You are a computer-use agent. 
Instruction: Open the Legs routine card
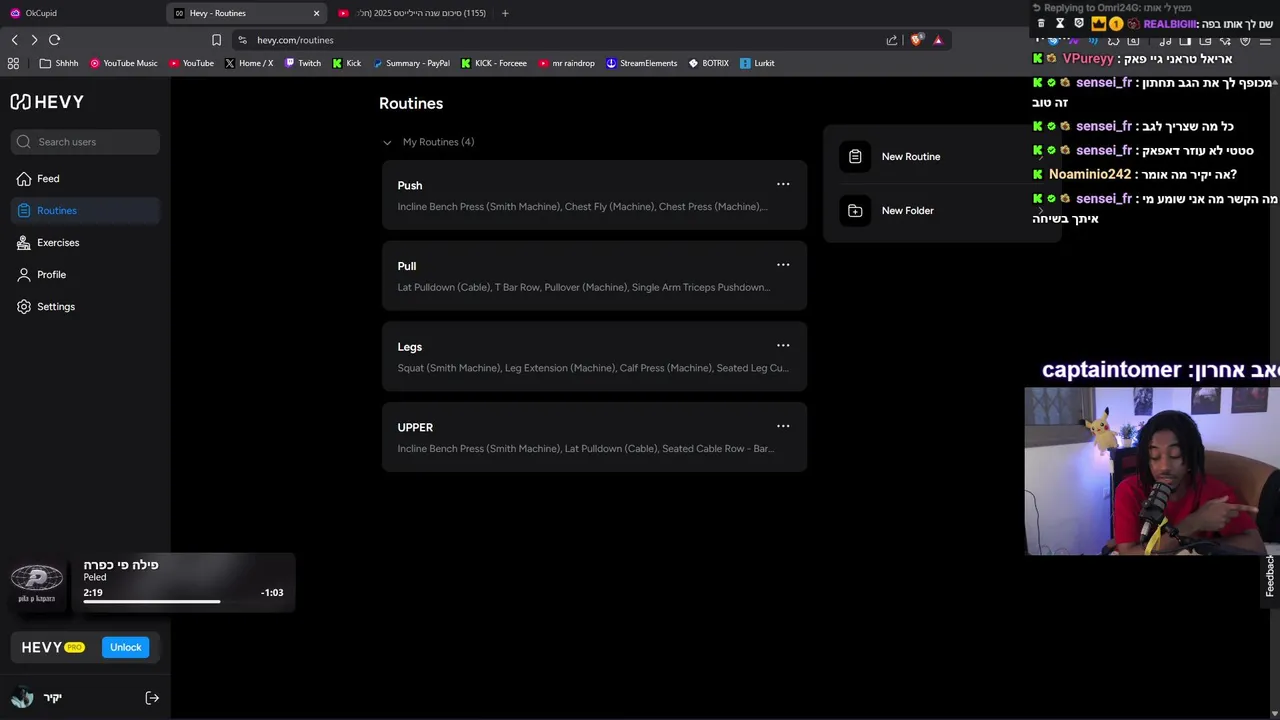coord(594,357)
